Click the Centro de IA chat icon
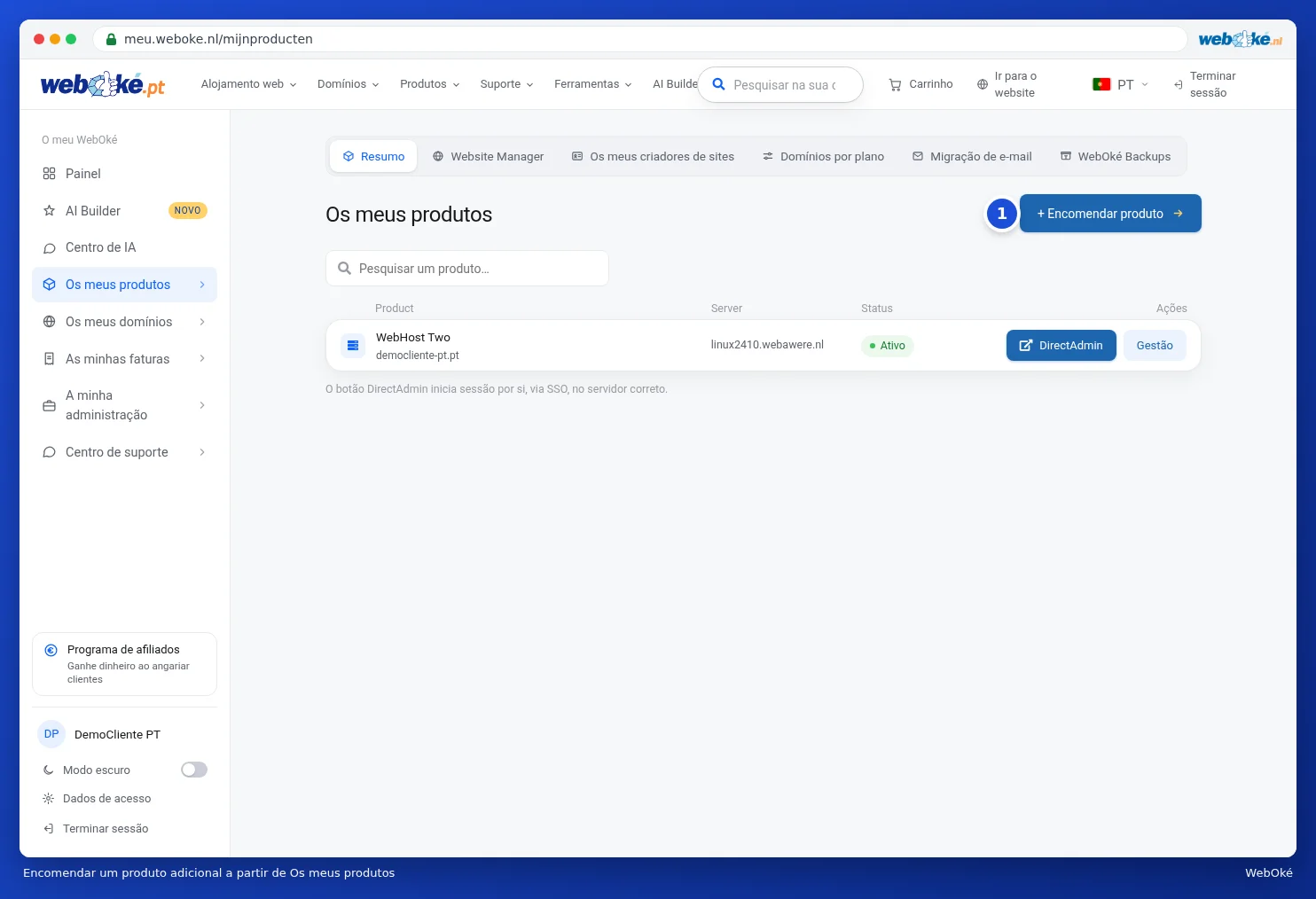 (50, 248)
